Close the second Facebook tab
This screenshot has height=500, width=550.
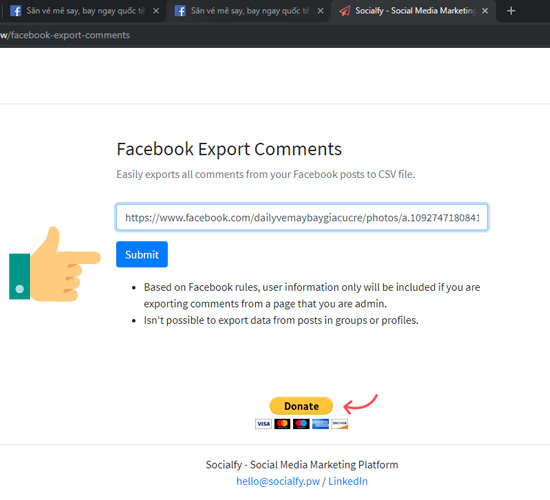pyautogui.click(x=320, y=11)
